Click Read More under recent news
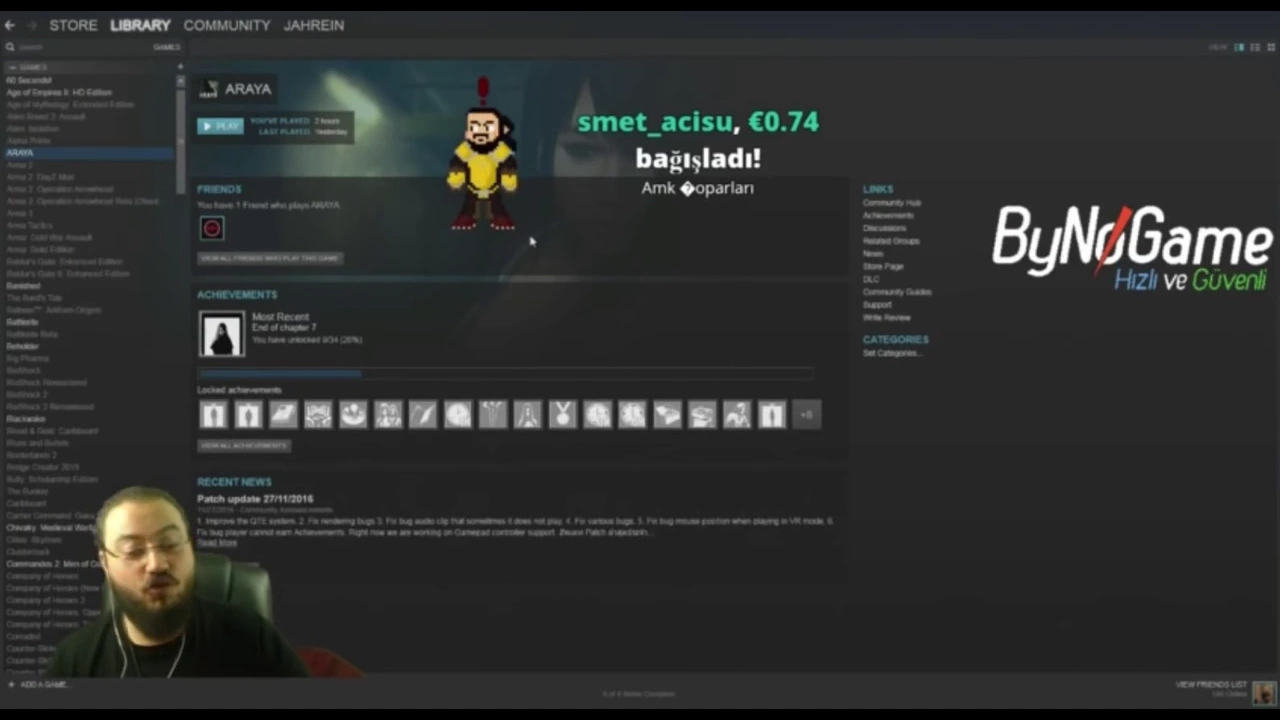Screen dimensions: 1280x720 [x=217, y=543]
